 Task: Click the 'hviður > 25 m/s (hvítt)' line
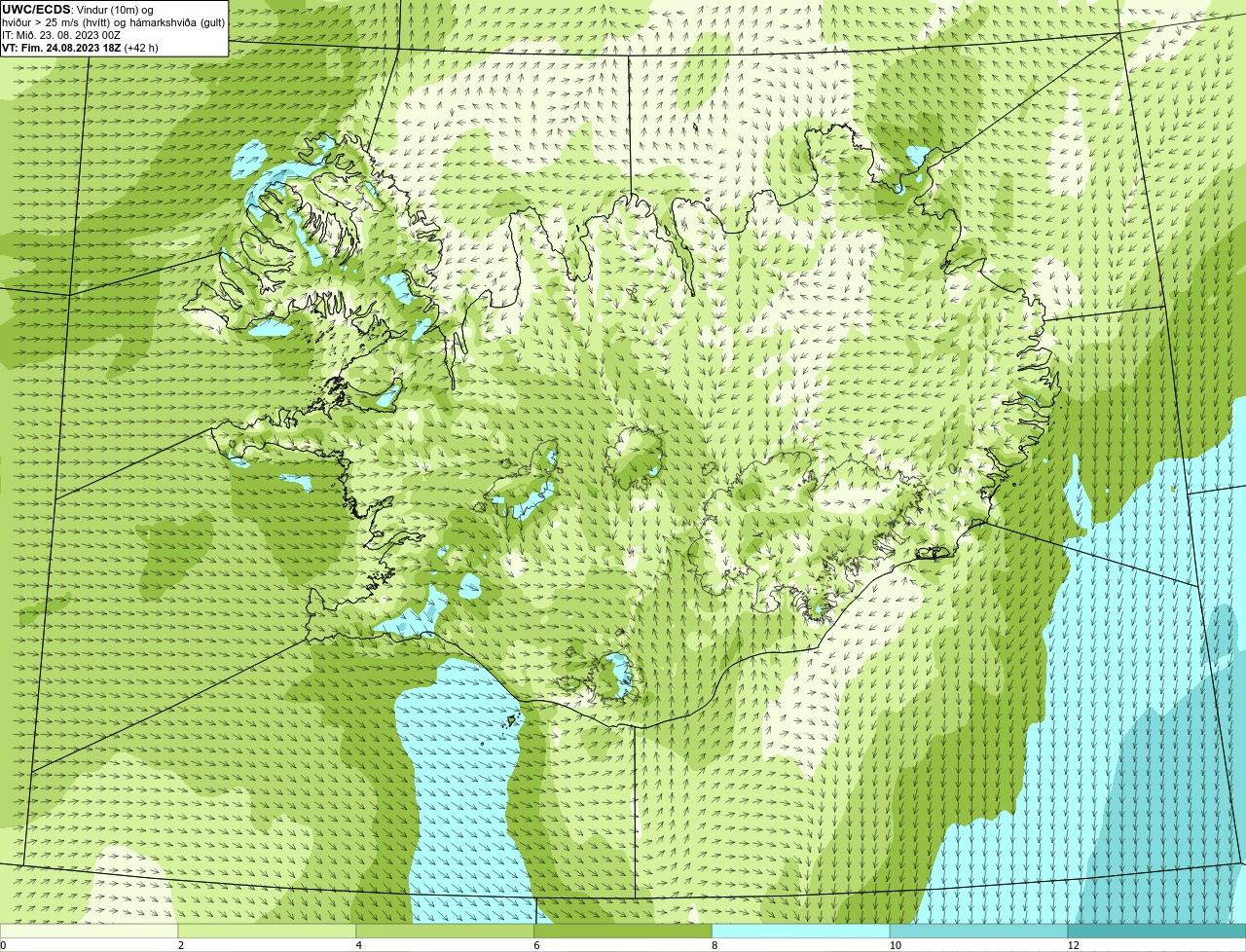pos(56,21)
